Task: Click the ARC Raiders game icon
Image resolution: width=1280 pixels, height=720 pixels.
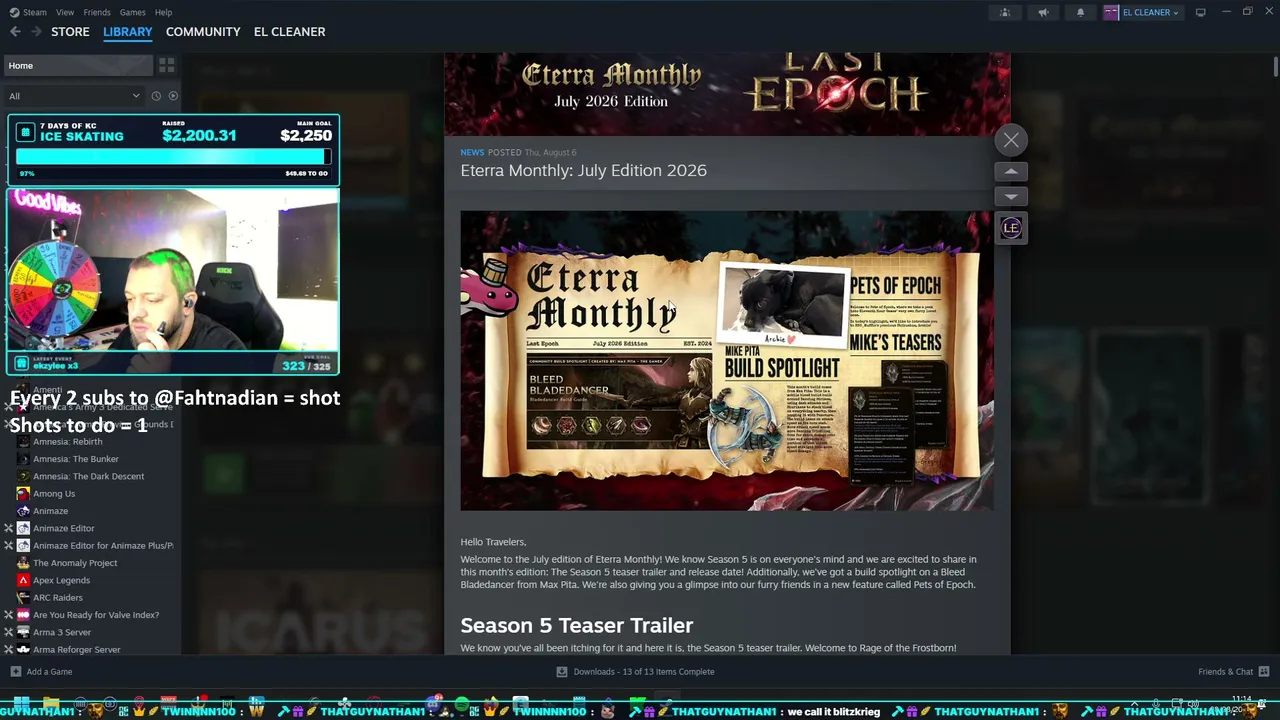Action: 23,598
